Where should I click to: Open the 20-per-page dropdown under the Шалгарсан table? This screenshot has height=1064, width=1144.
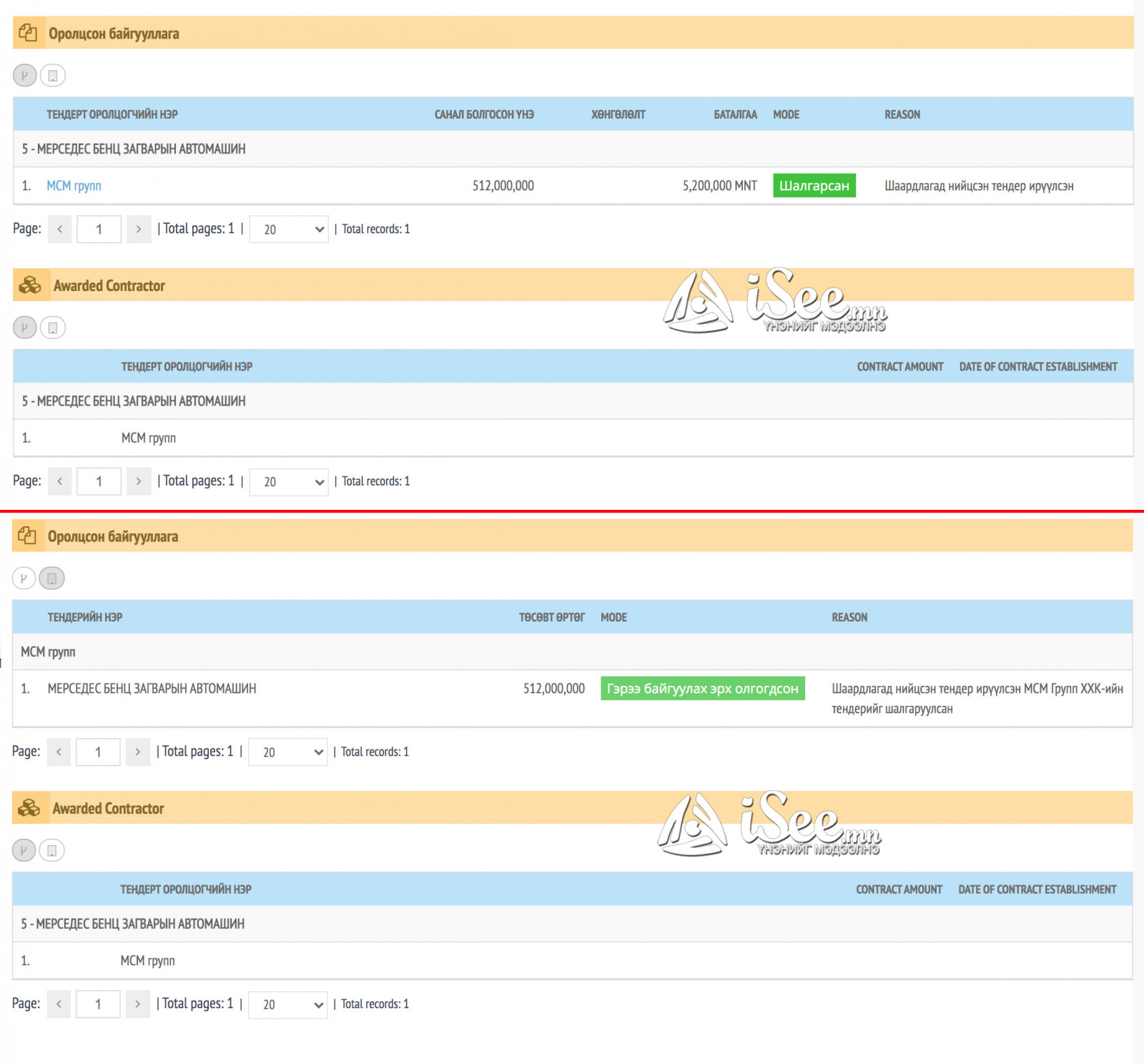click(289, 230)
